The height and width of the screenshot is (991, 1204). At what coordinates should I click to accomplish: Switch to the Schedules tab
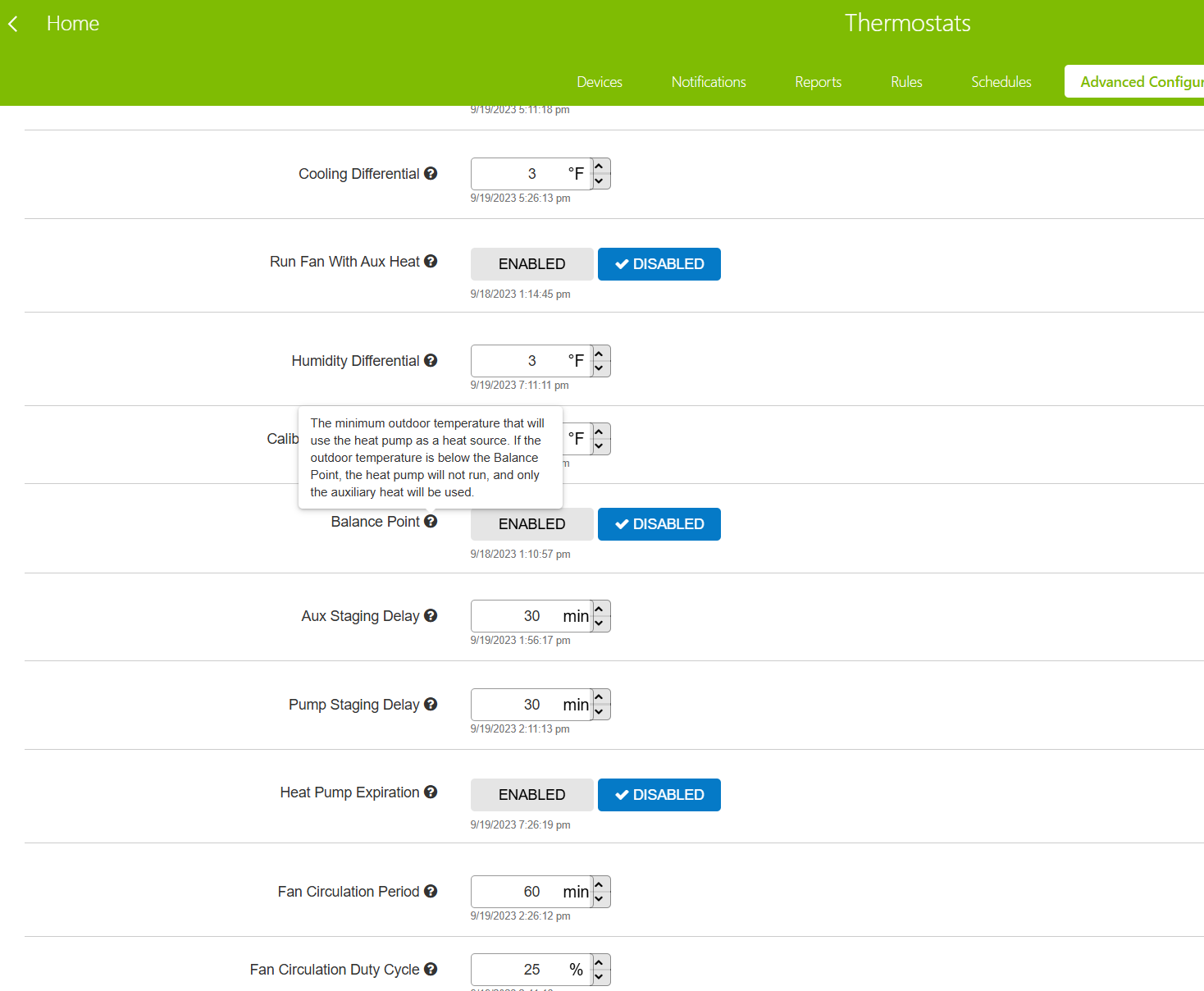1001,82
